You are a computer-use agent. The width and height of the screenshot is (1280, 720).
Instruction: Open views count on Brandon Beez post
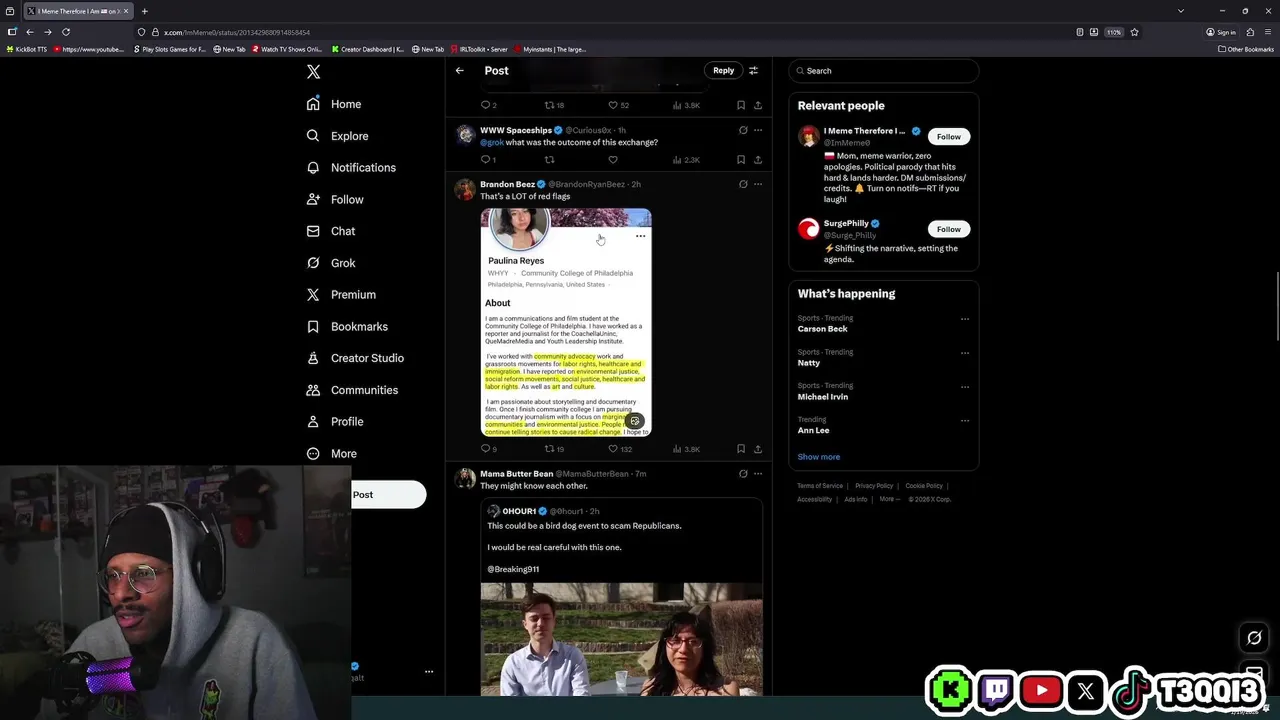tap(686, 449)
